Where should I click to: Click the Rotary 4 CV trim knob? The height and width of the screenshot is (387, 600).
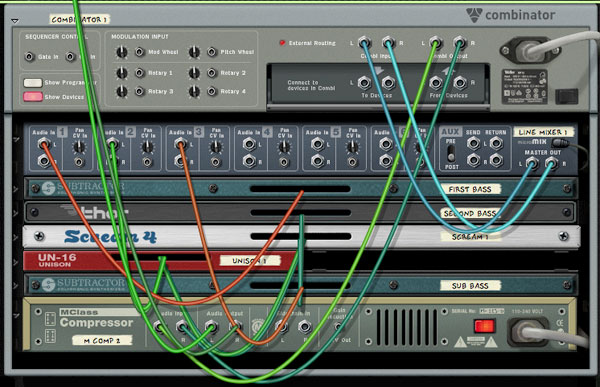pos(194,91)
